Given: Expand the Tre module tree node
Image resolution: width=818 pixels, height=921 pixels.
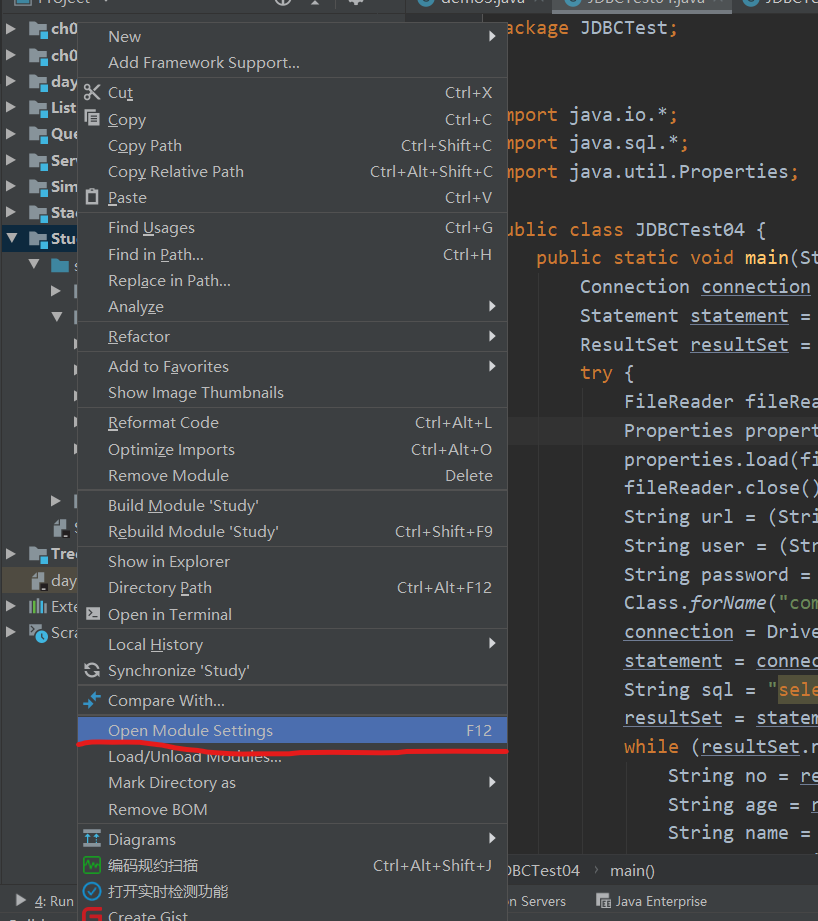Looking at the screenshot, I should [x=11, y=553].
